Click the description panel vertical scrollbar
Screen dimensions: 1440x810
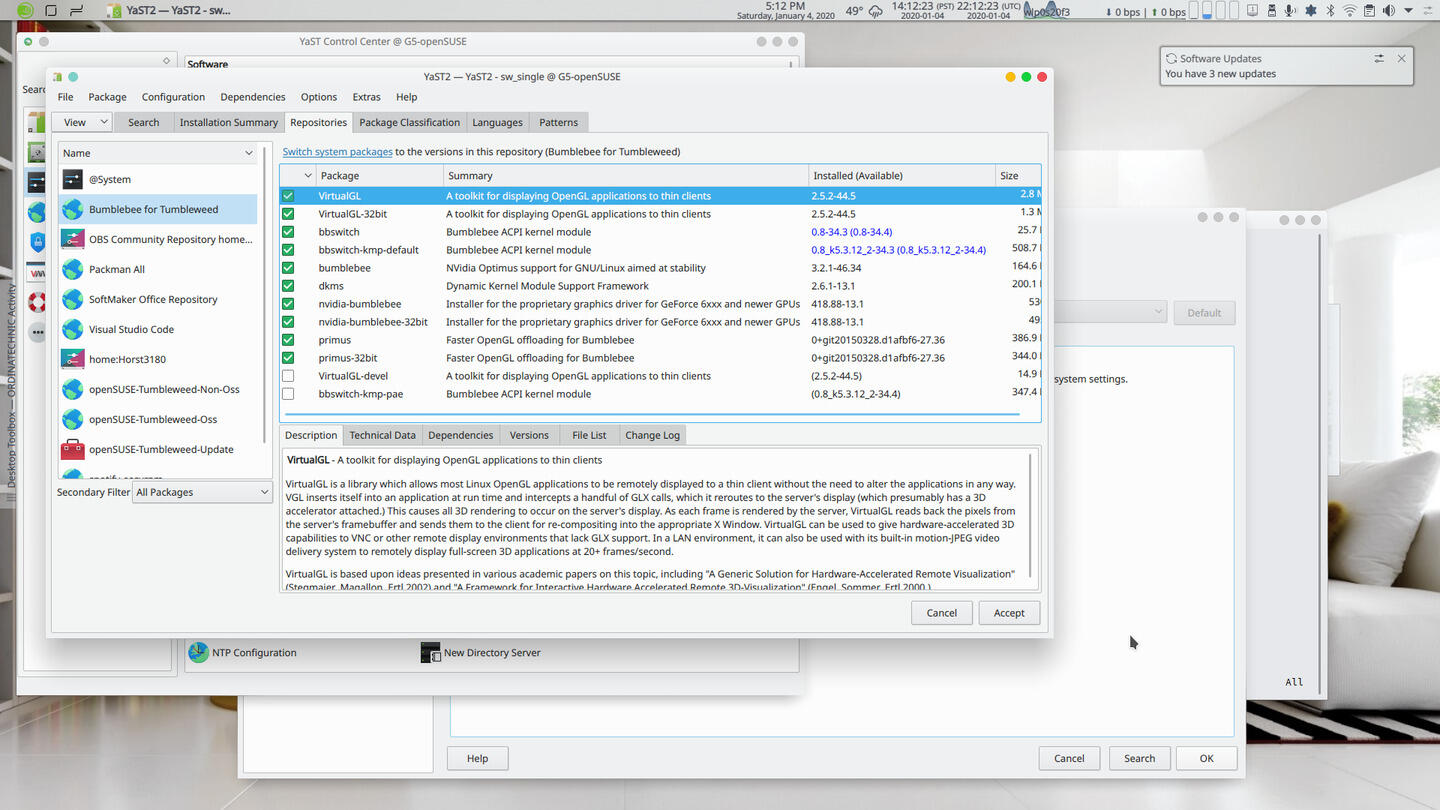tap(1031, 517)
